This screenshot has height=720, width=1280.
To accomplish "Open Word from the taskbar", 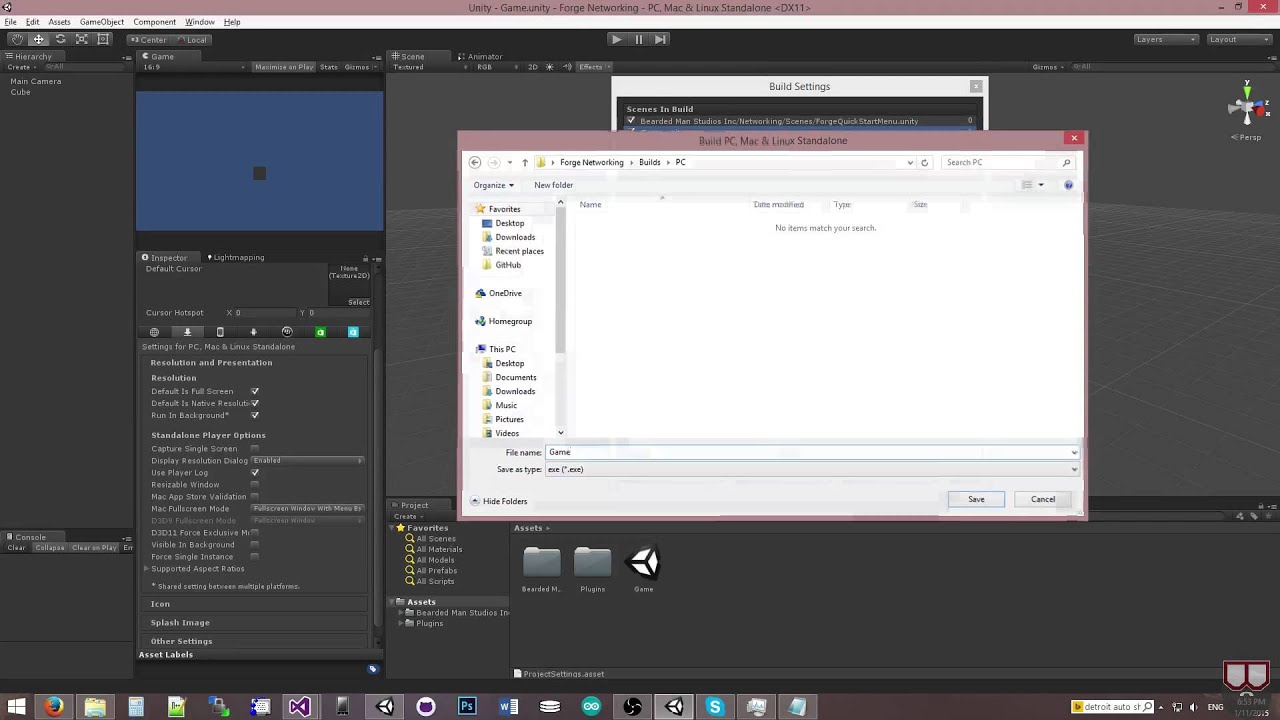I will point(508,707).
